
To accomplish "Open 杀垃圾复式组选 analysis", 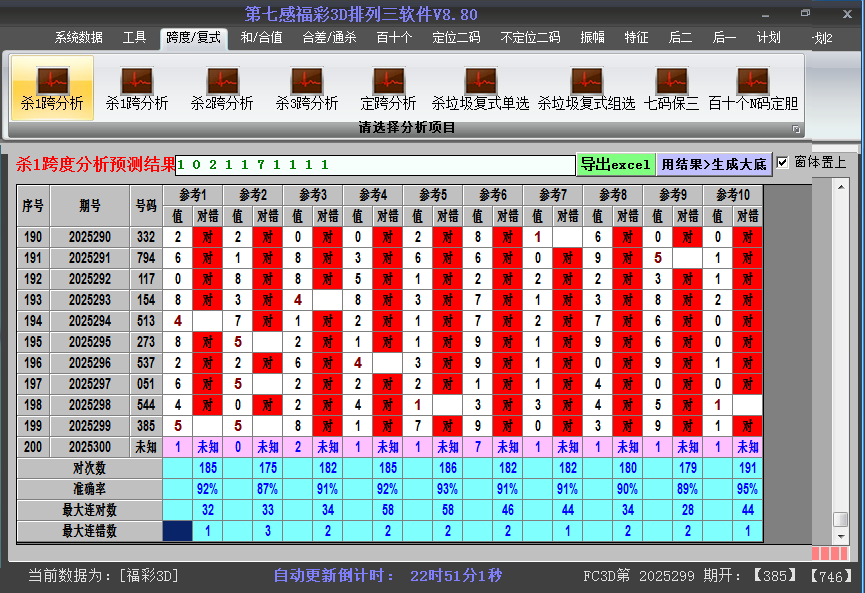I will (586, 88).
